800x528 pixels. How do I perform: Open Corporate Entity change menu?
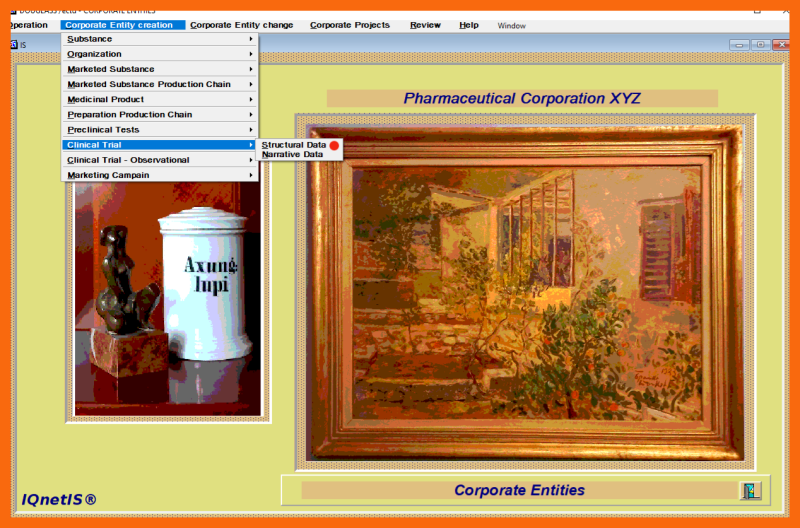(241, 25)
